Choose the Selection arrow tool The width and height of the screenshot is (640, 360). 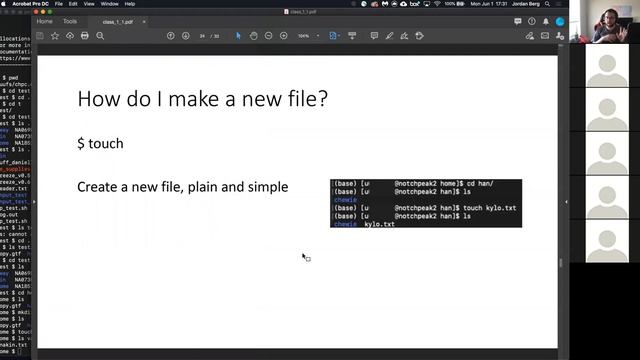click(x=238, y=36)
